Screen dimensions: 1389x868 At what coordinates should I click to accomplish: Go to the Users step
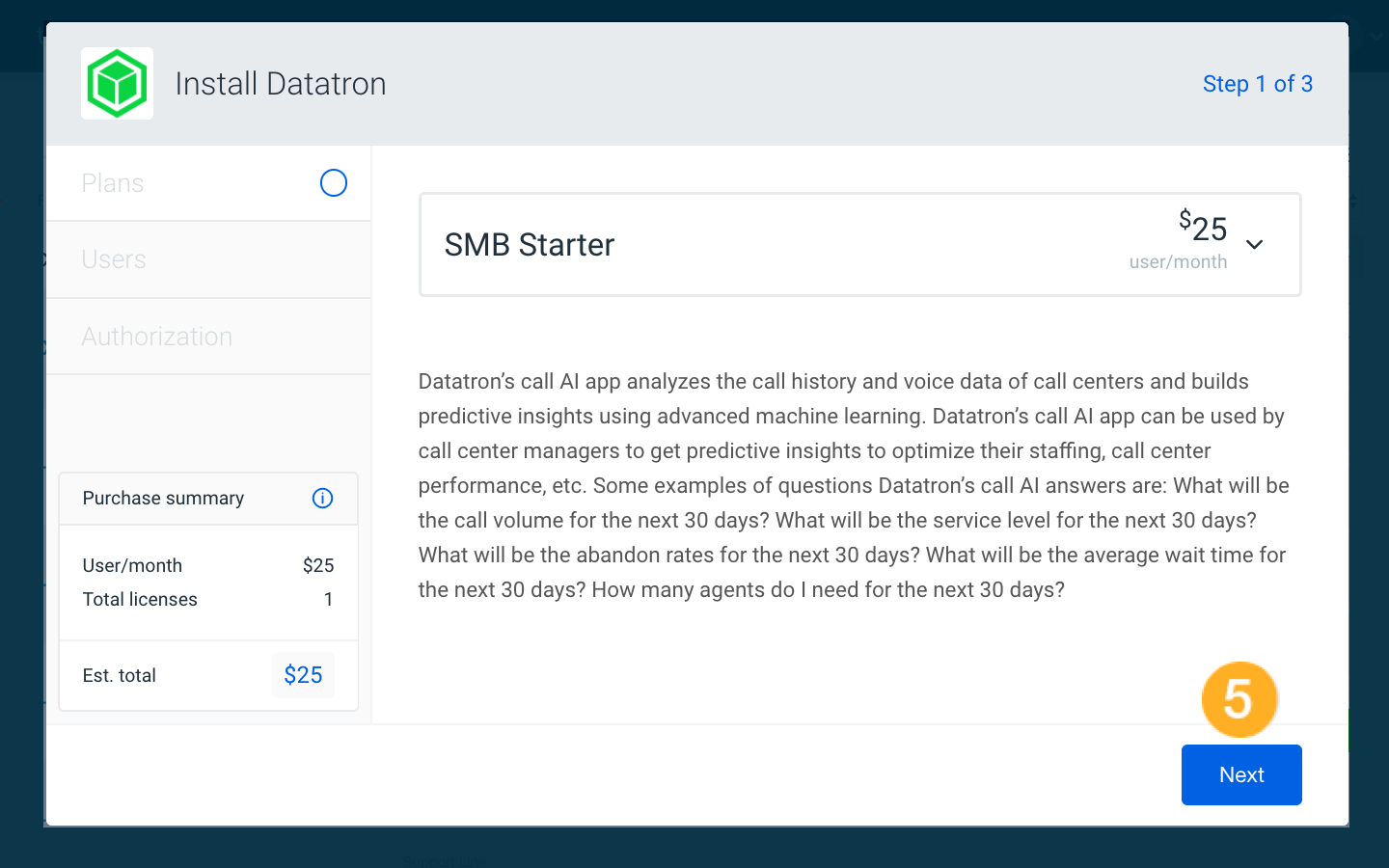point(208,259)
